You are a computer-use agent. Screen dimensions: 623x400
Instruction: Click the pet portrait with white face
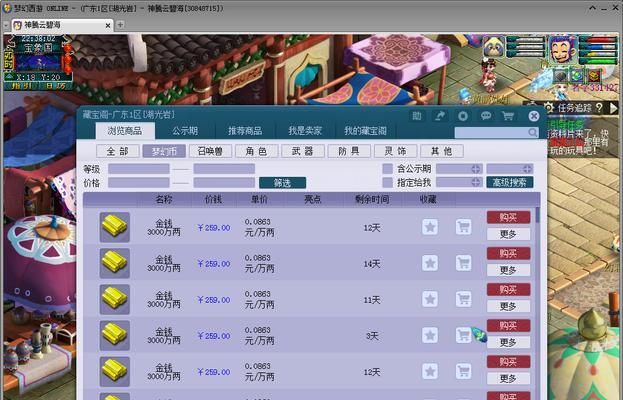pos(494,47)
